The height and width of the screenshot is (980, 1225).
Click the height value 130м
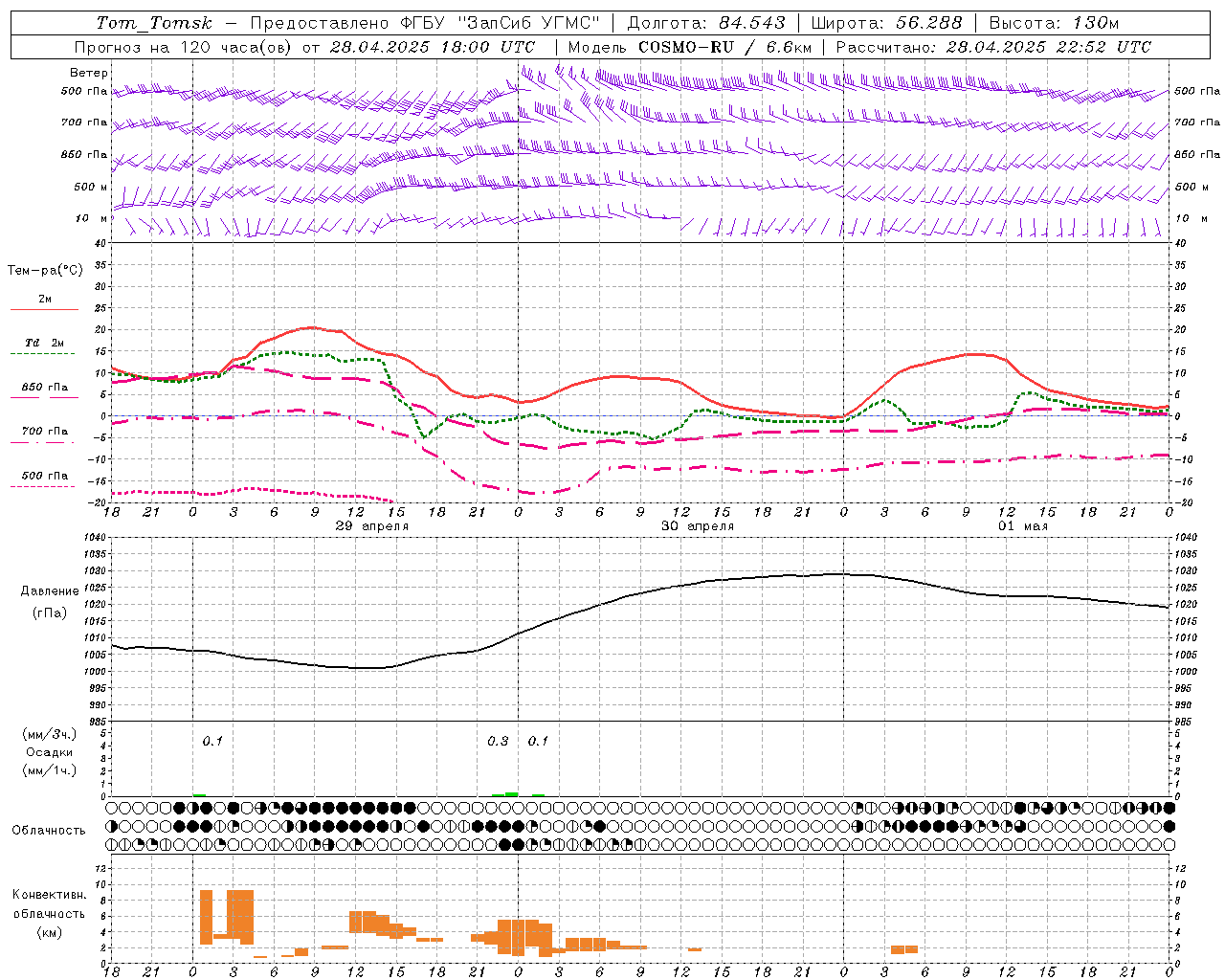(1096, 23)
